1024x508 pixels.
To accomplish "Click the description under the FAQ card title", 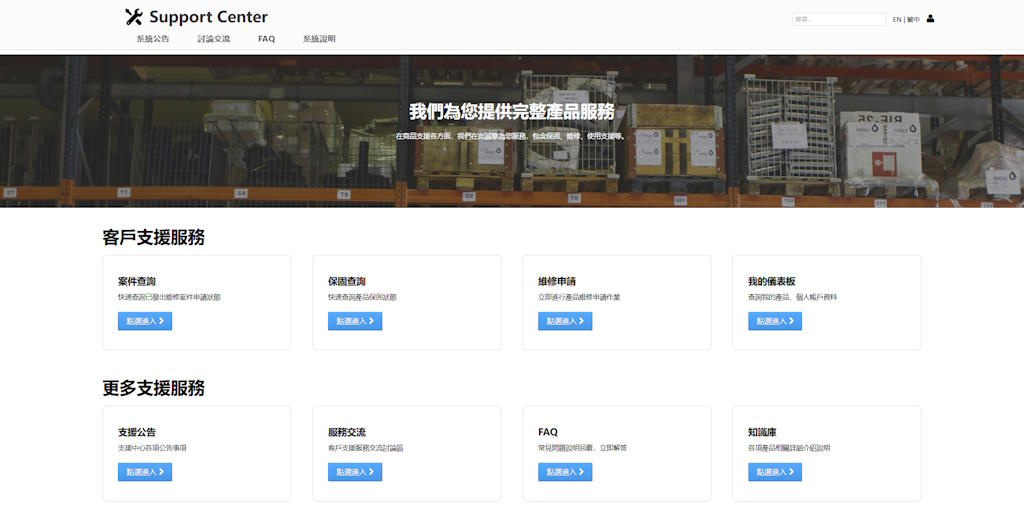I will click(x=583, y=448).
